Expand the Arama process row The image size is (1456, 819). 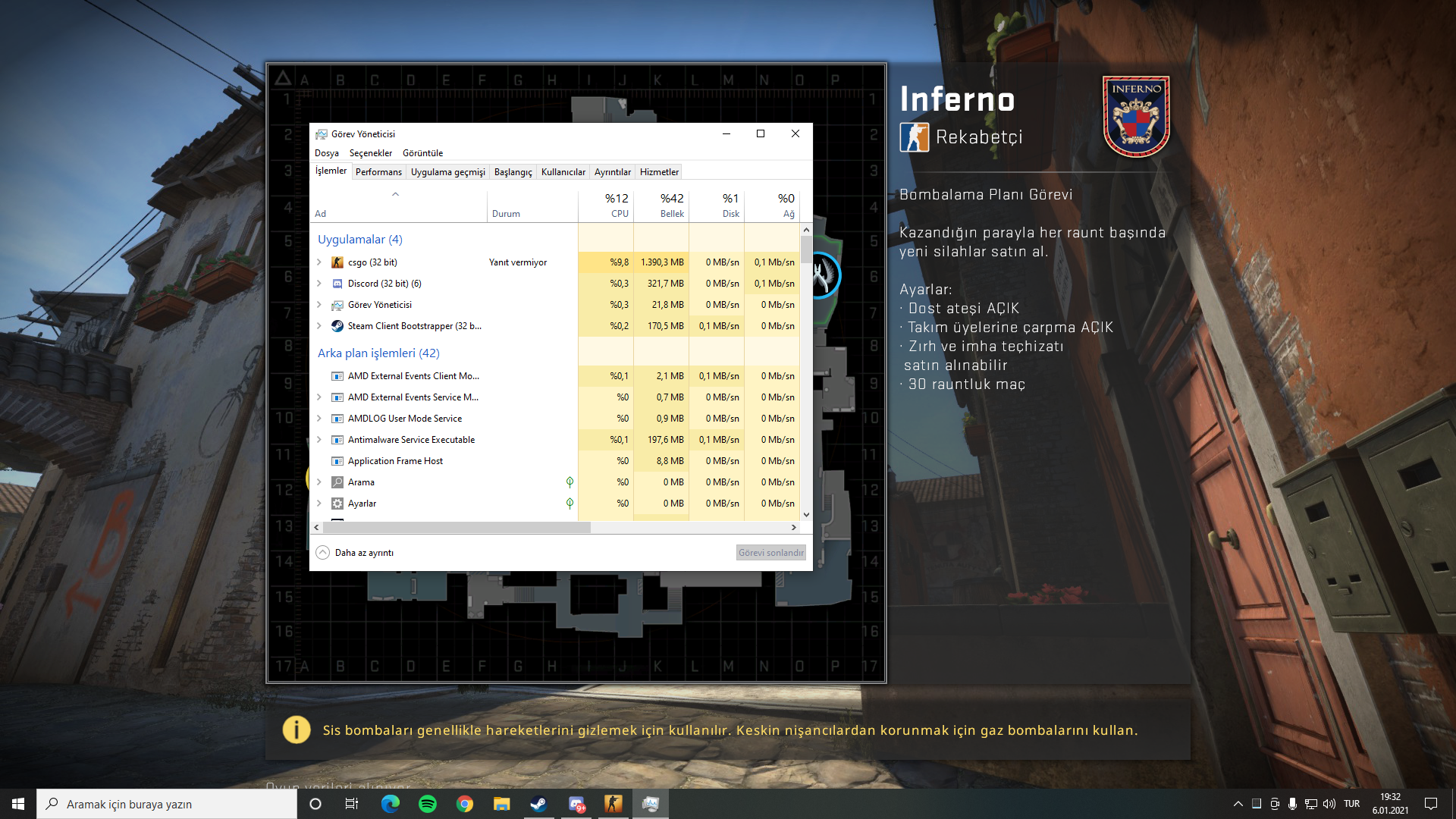tap(319, 482)
